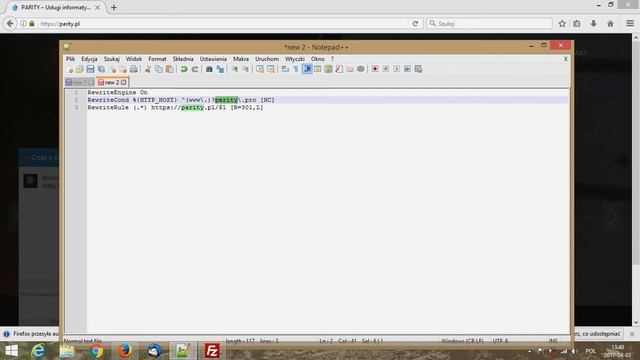Screen dimensions: 640x360
Task: Open the Okno menu
Action: (318, 59)
